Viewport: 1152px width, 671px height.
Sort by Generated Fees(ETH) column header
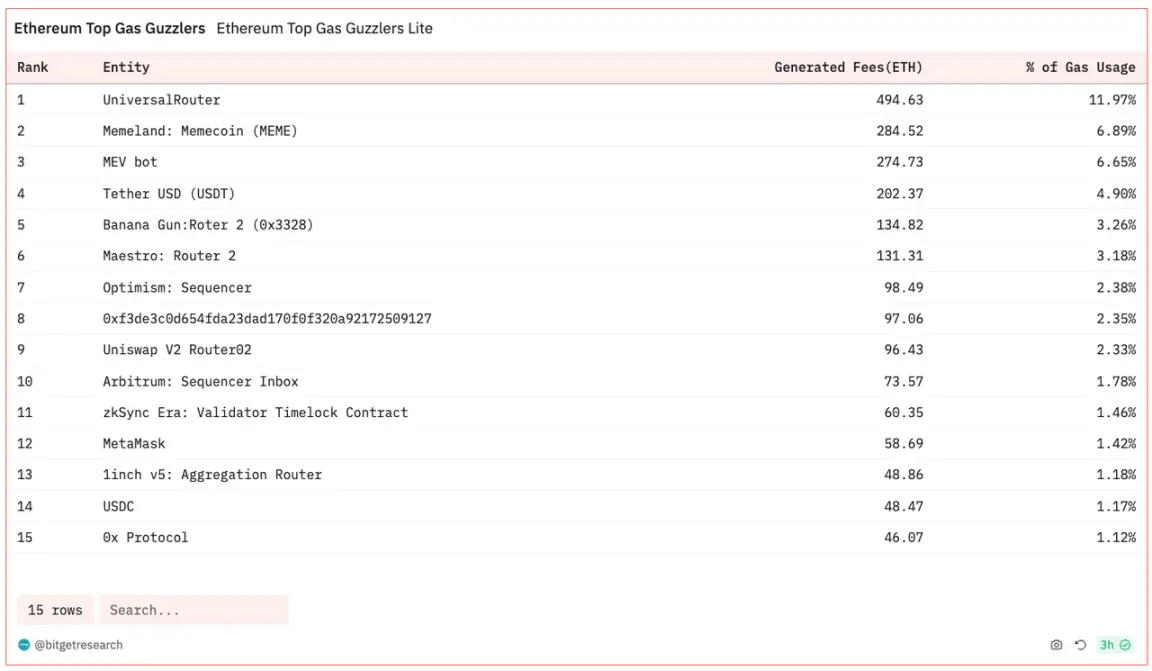pyautogui.click(x=848, y=68)
